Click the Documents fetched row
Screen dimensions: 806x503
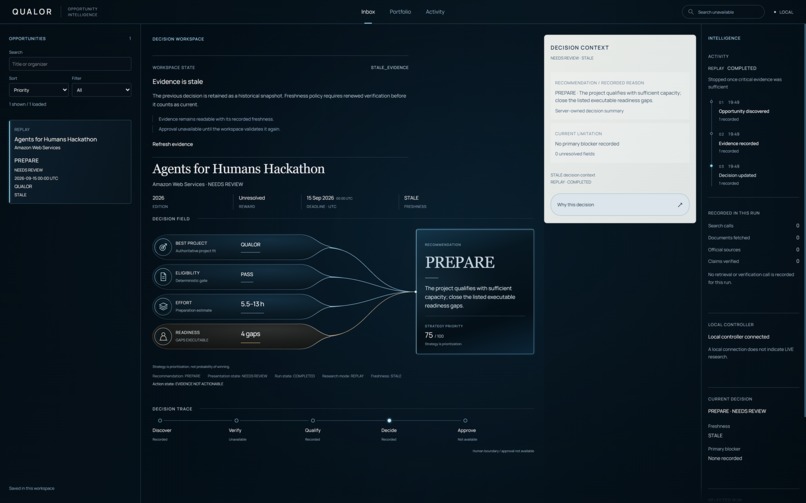tap(754, 237)
